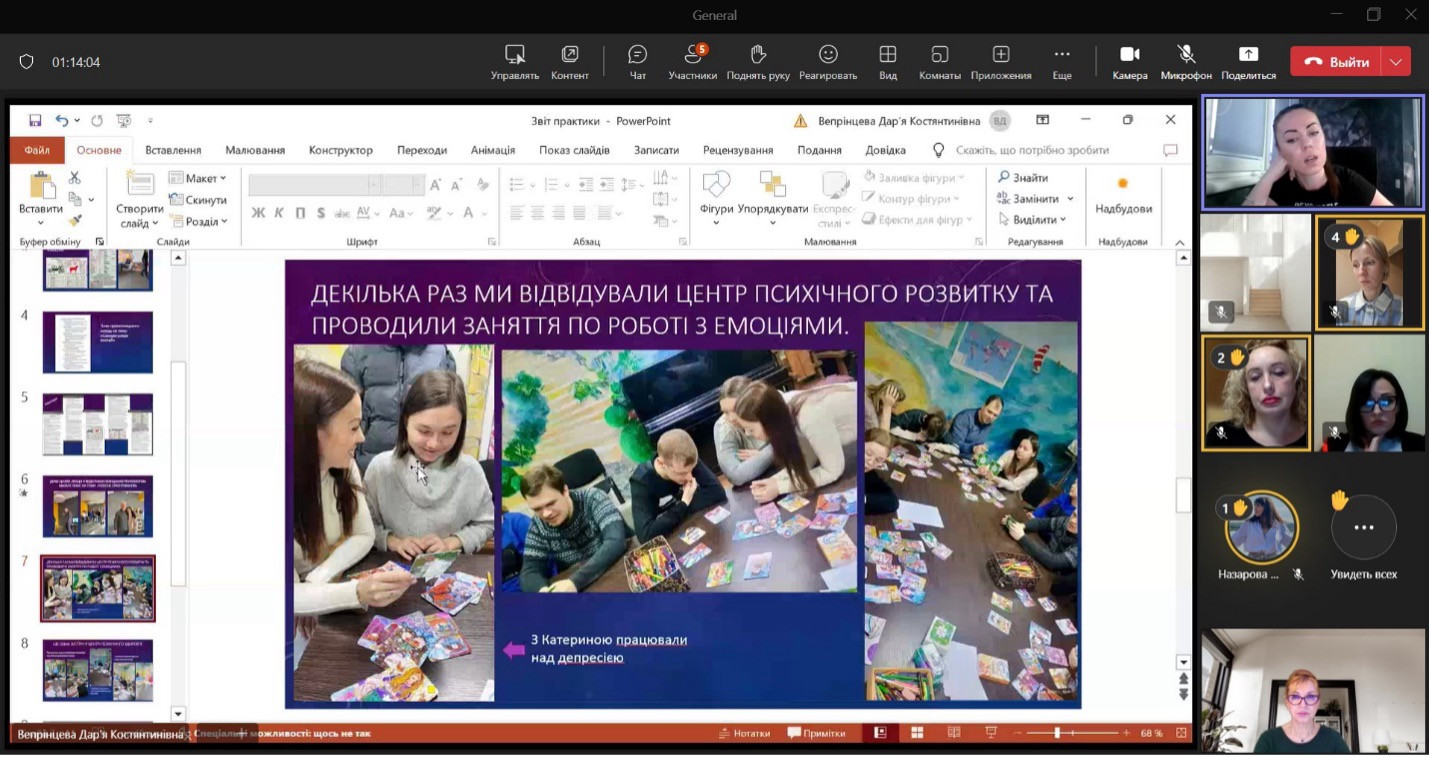Screen dimensions: 1430x757
Task: Toggle the Camera on or off
Action: [x=1129, y=61]
